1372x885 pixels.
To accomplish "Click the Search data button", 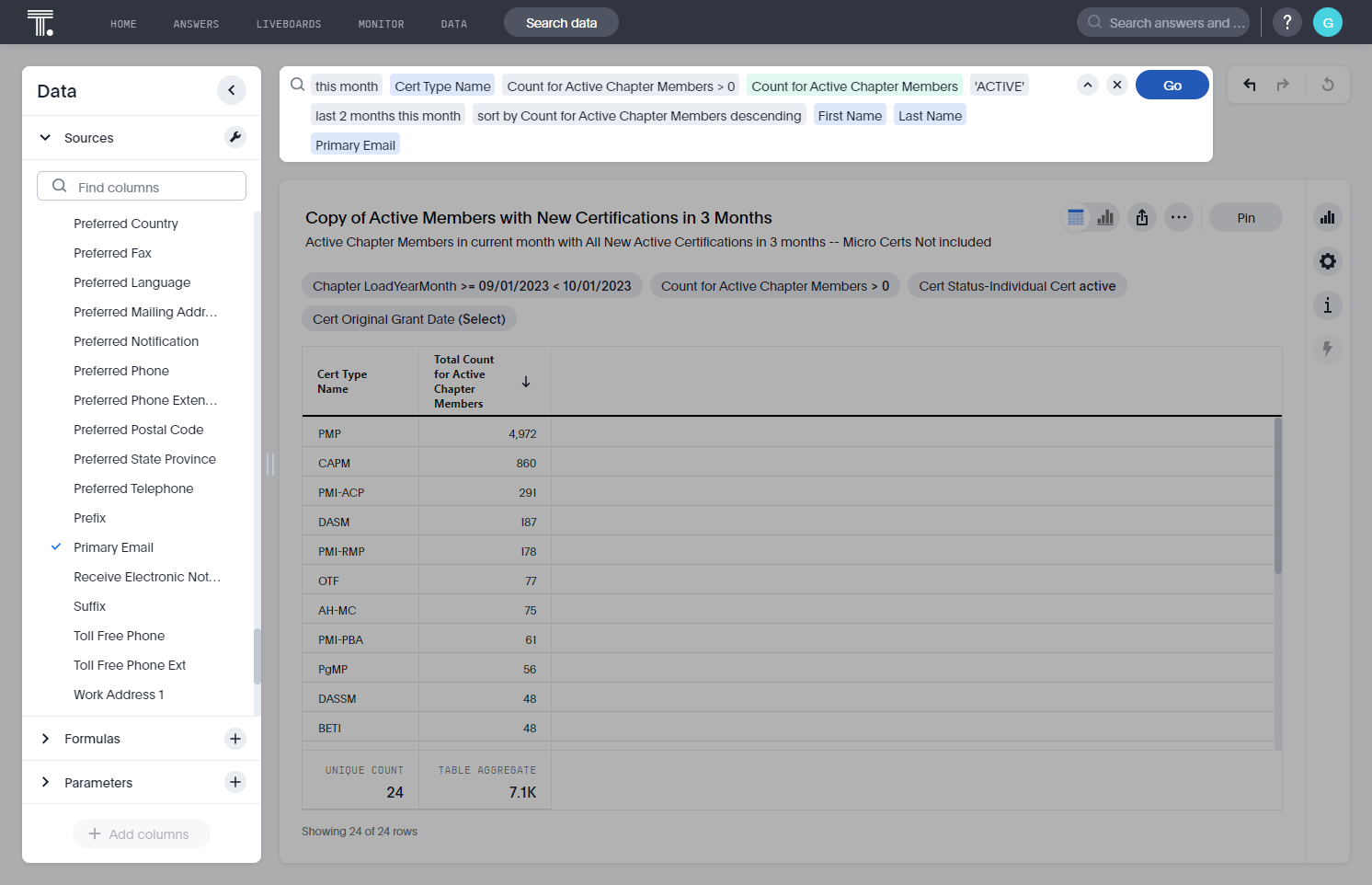I will pyautogui.click(x=561, y=23).
